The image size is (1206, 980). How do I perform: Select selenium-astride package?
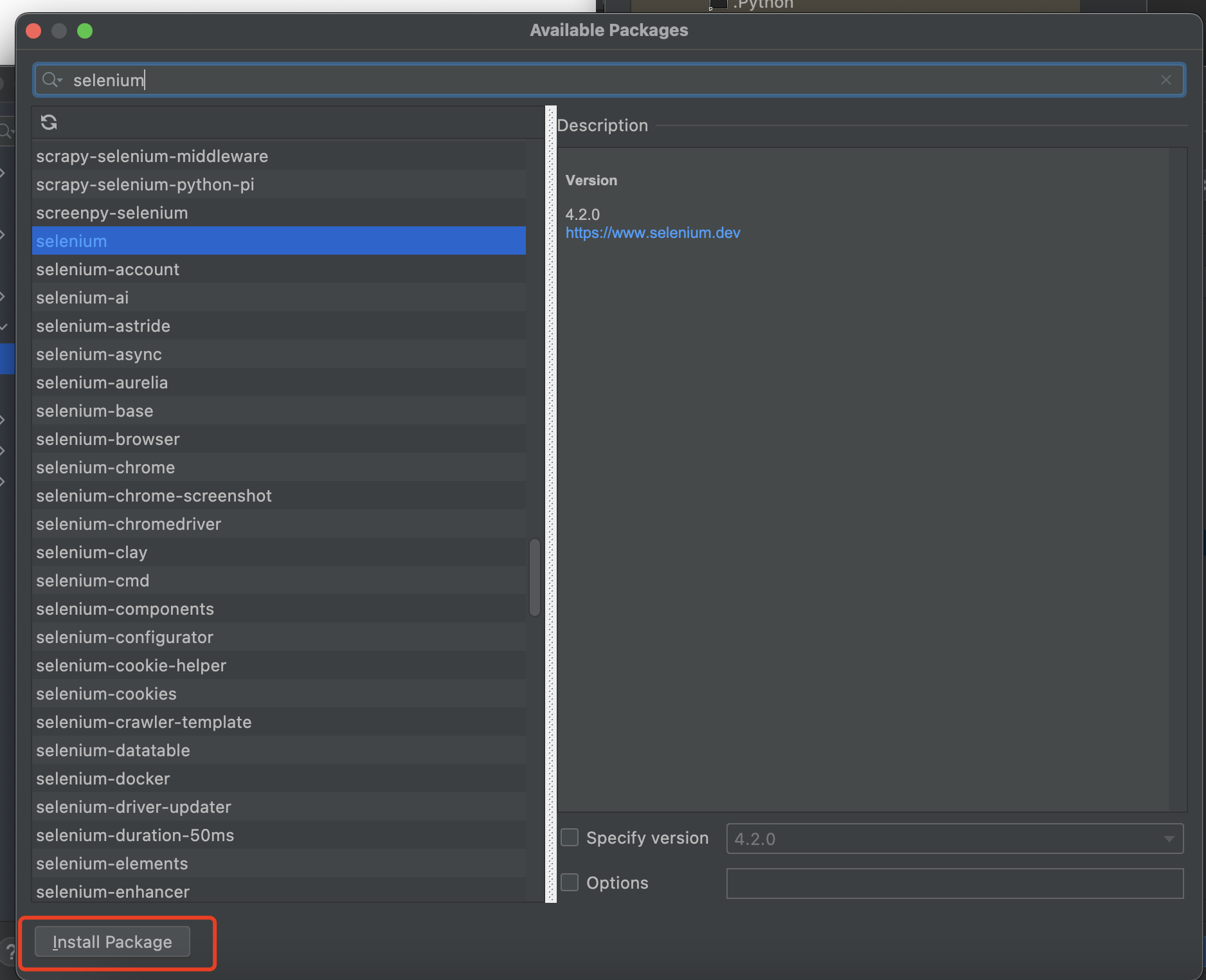pos(279,325)
